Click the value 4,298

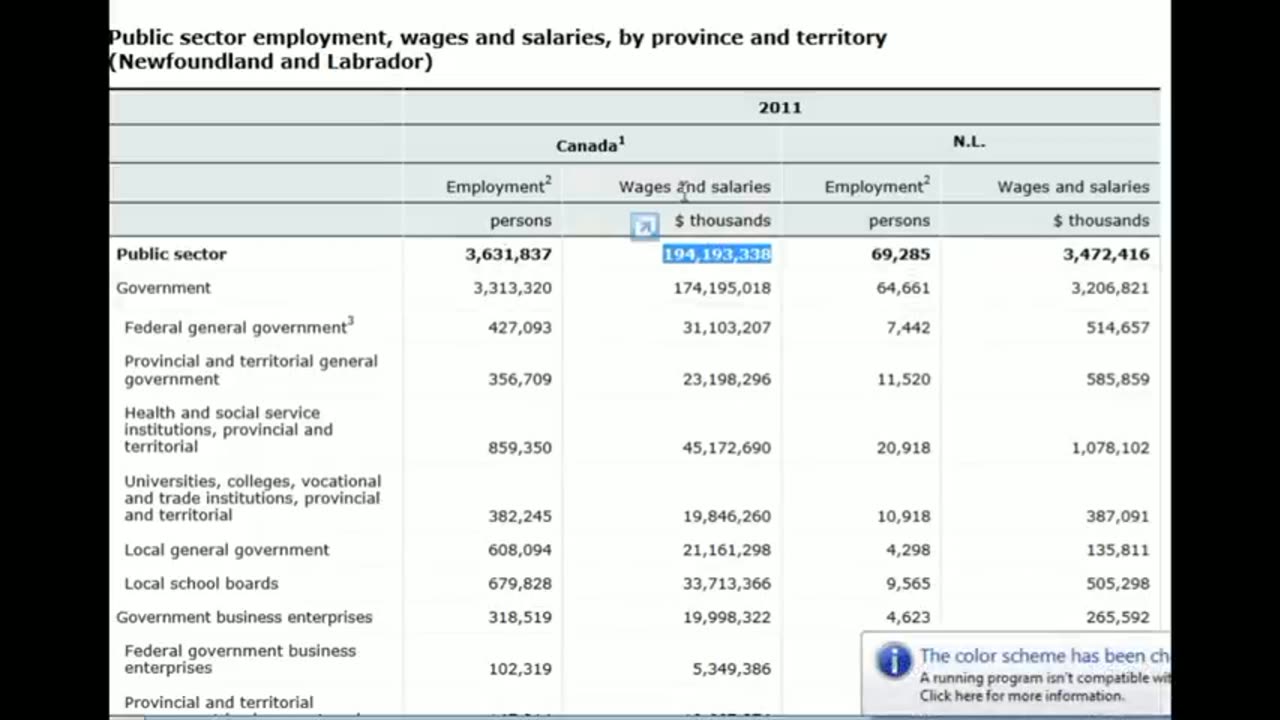[908, 550]
